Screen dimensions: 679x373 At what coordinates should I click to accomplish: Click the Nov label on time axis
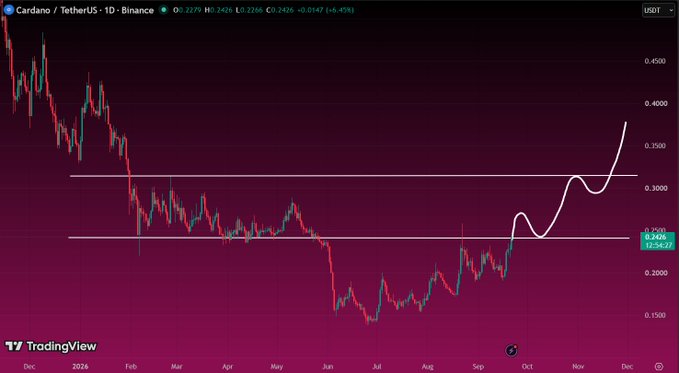pyautogui.click(x=578, y=367)
